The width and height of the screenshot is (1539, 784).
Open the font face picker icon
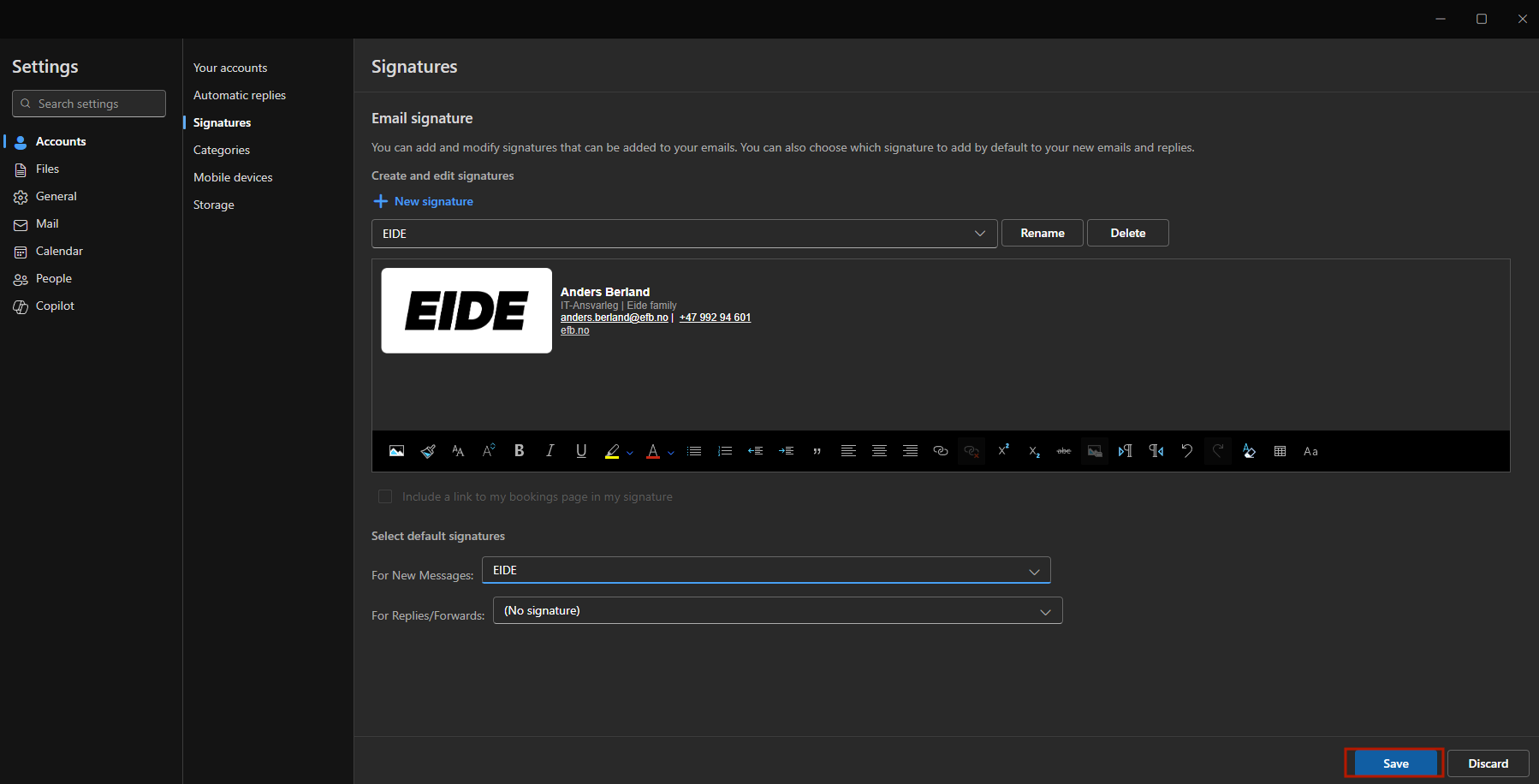pyautogui.click(x=458, y=451)
